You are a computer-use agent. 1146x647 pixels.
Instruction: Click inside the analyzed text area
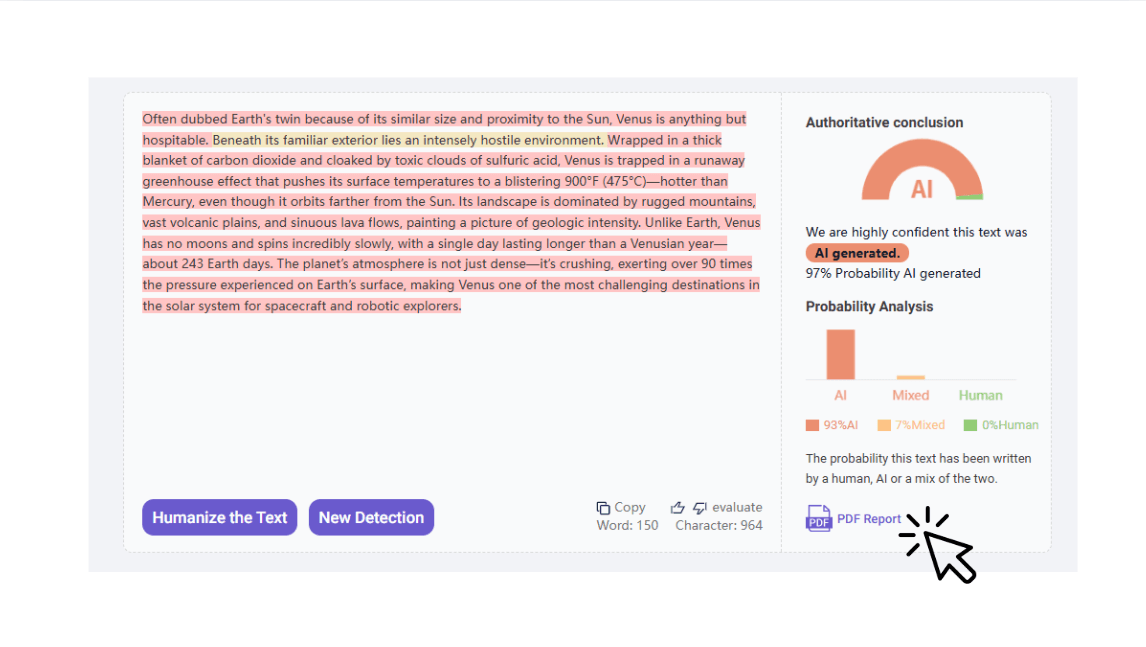(x=450, y=400)
